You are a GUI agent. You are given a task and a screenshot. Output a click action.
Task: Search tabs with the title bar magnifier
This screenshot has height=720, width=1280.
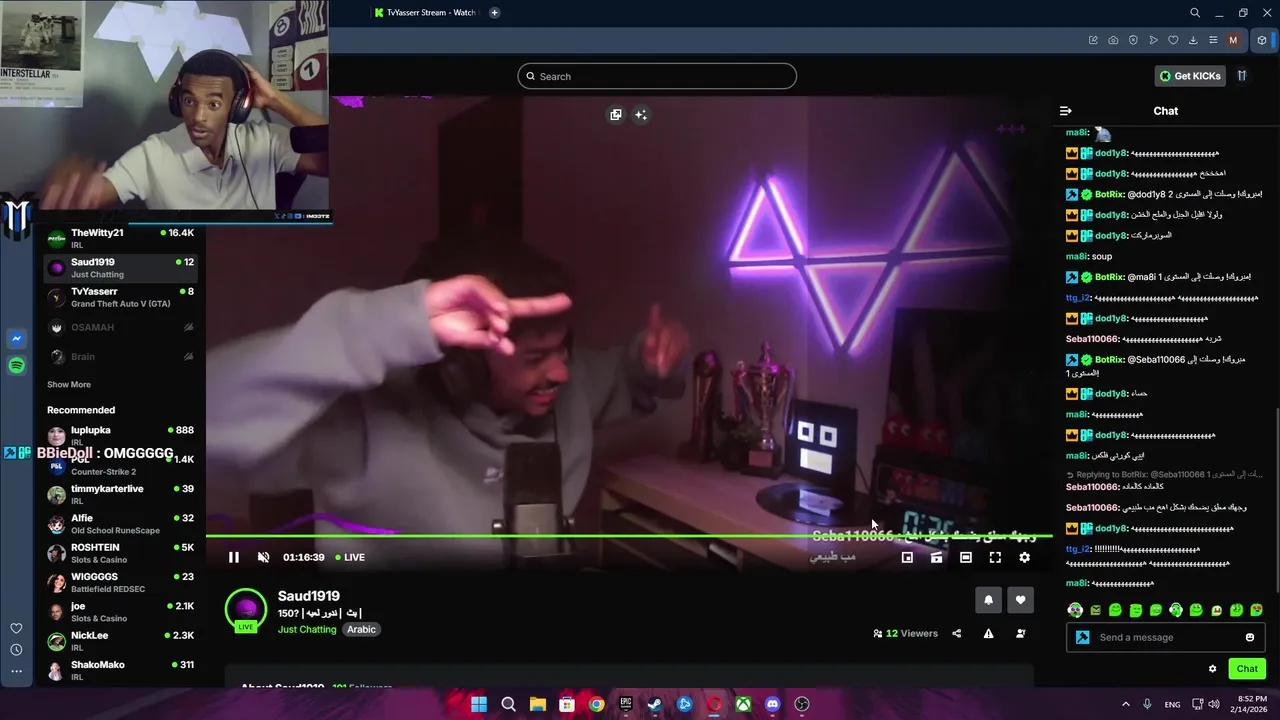pos(1195,13)
